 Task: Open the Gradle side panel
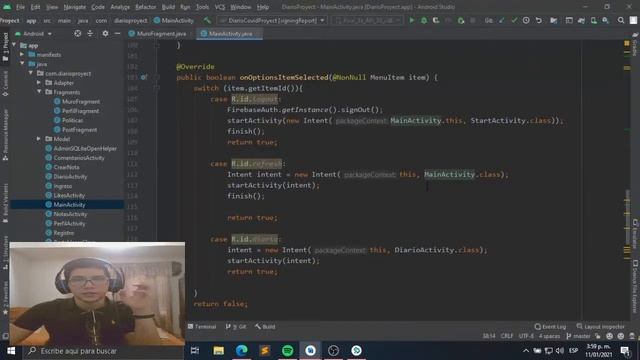[x=635, y=44]
